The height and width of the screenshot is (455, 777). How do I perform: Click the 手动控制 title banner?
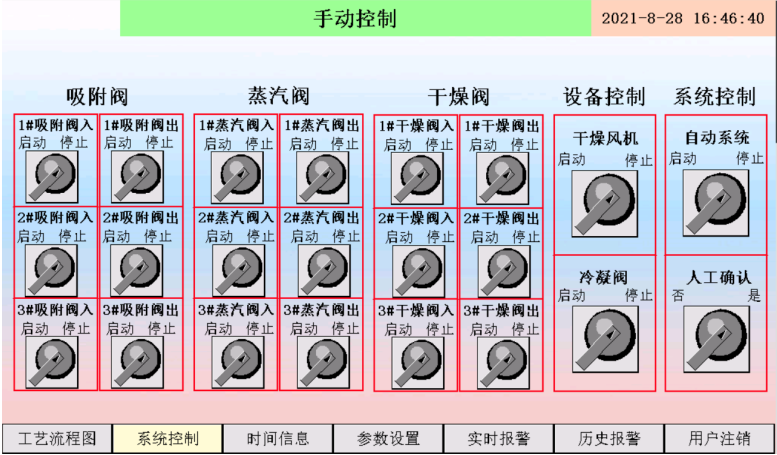pos(355,18)
